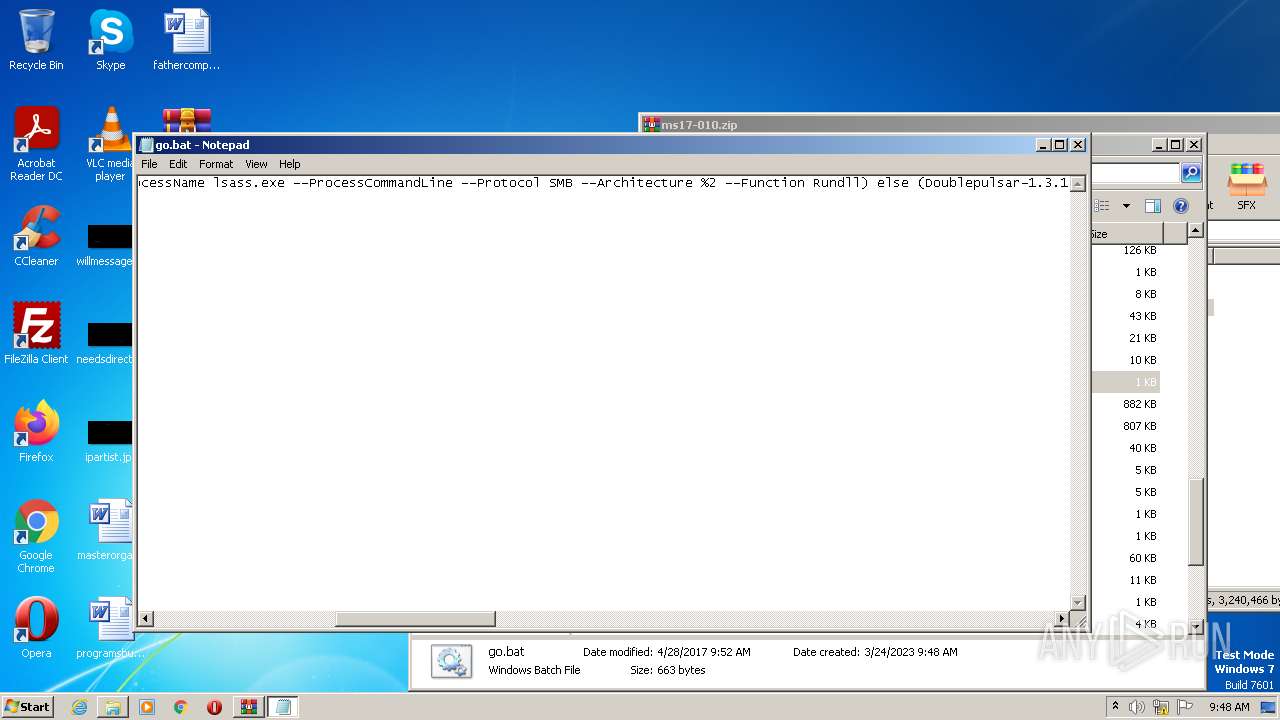1280x720 pixels.
Task: Click Explorer list scrollbar up arrow
Action: [x=1195, y=232]
